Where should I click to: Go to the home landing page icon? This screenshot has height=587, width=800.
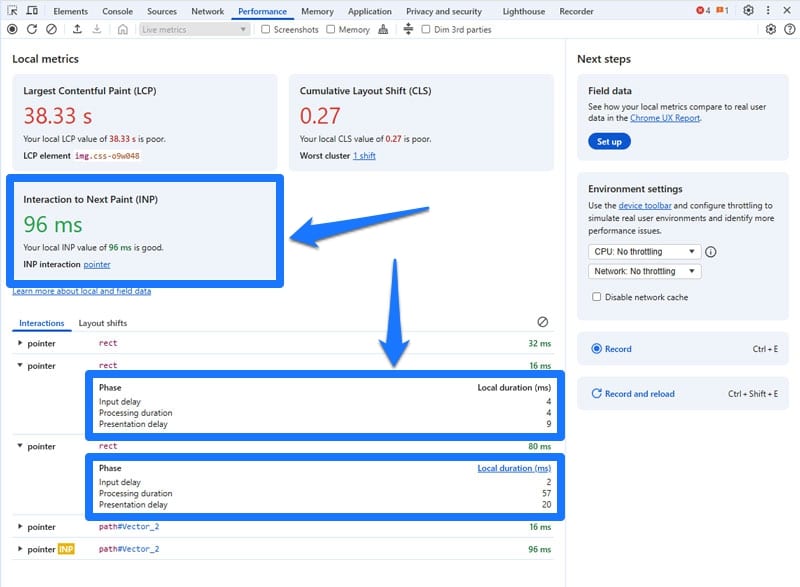122,30
